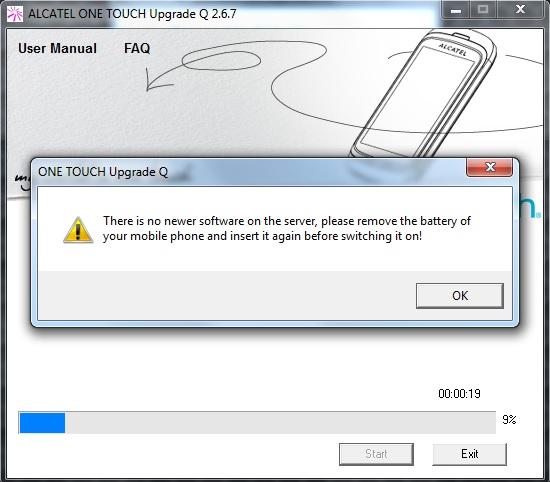Click the empty grey progress bar area

280,423
